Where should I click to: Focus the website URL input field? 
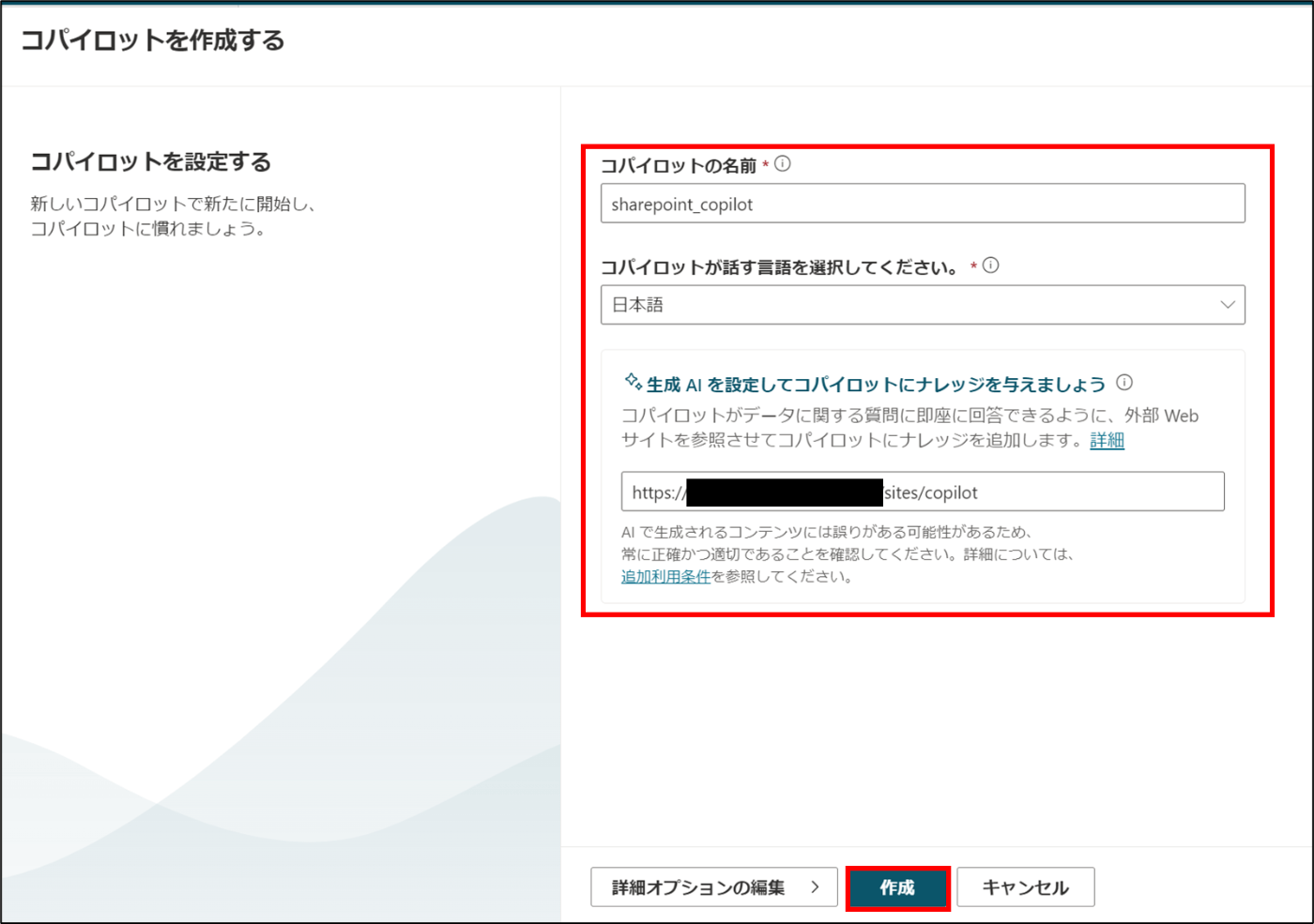(923, 492)
